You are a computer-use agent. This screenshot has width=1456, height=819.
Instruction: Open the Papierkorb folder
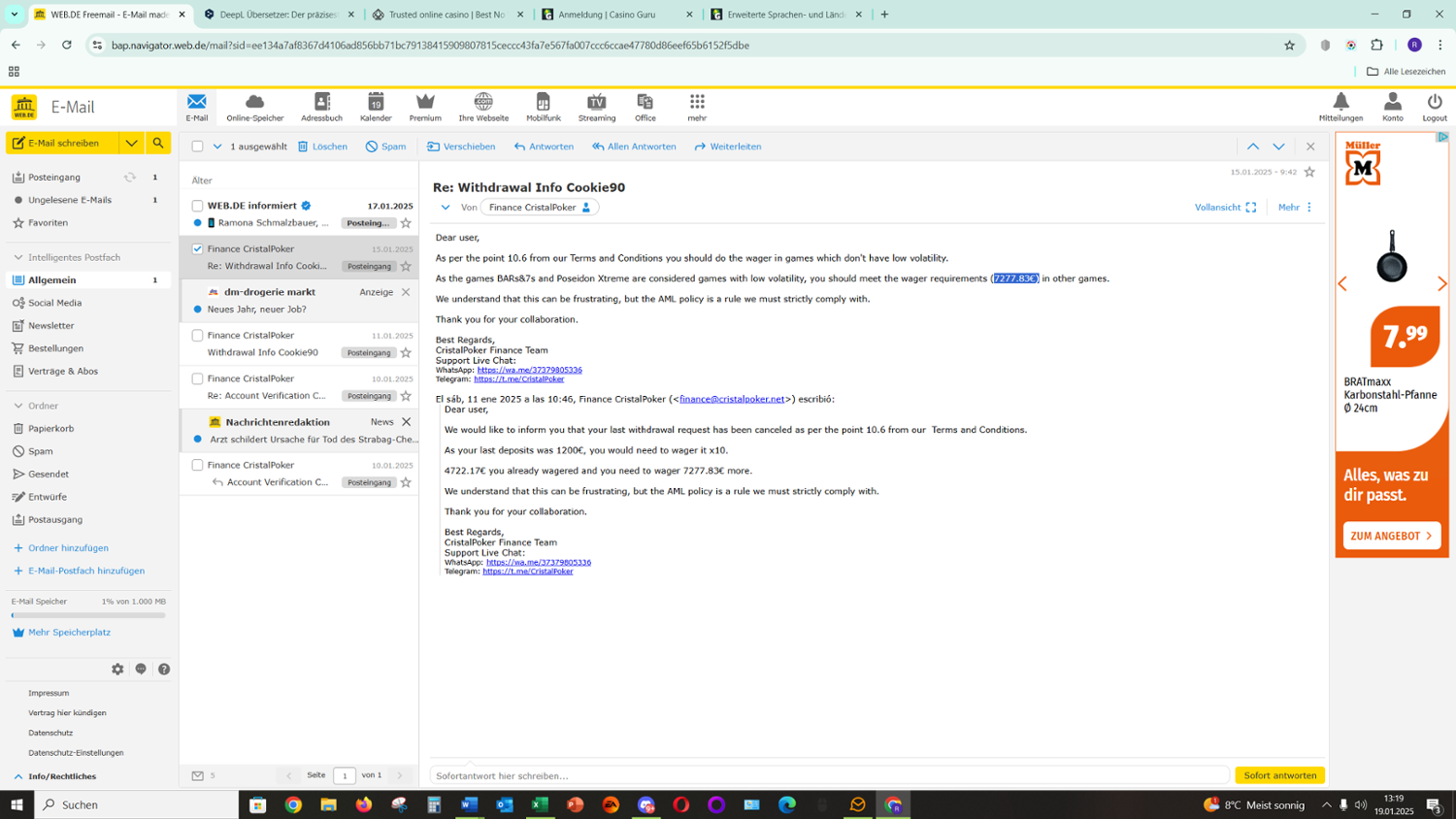pyautogui.click(x=50, y=428)
